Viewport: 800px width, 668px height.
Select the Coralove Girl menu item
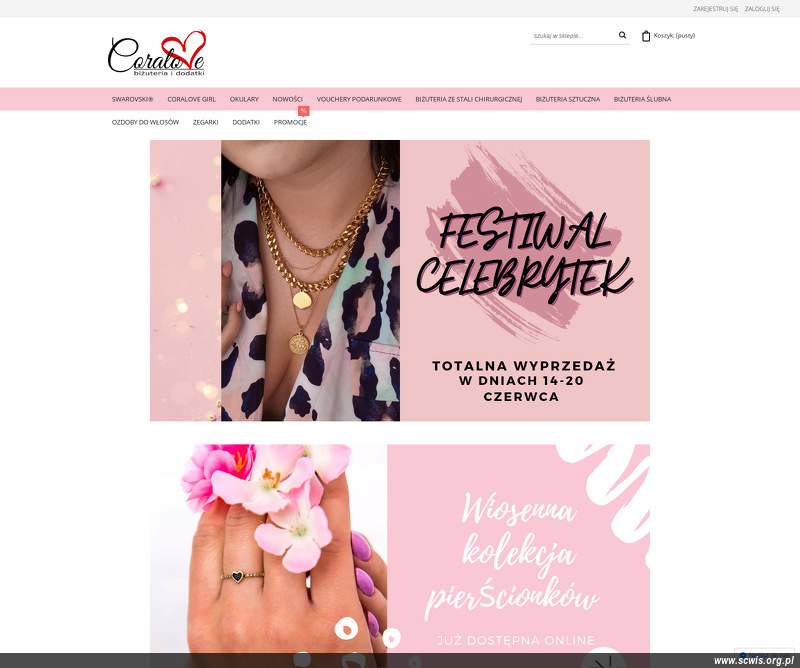[191, 99]
